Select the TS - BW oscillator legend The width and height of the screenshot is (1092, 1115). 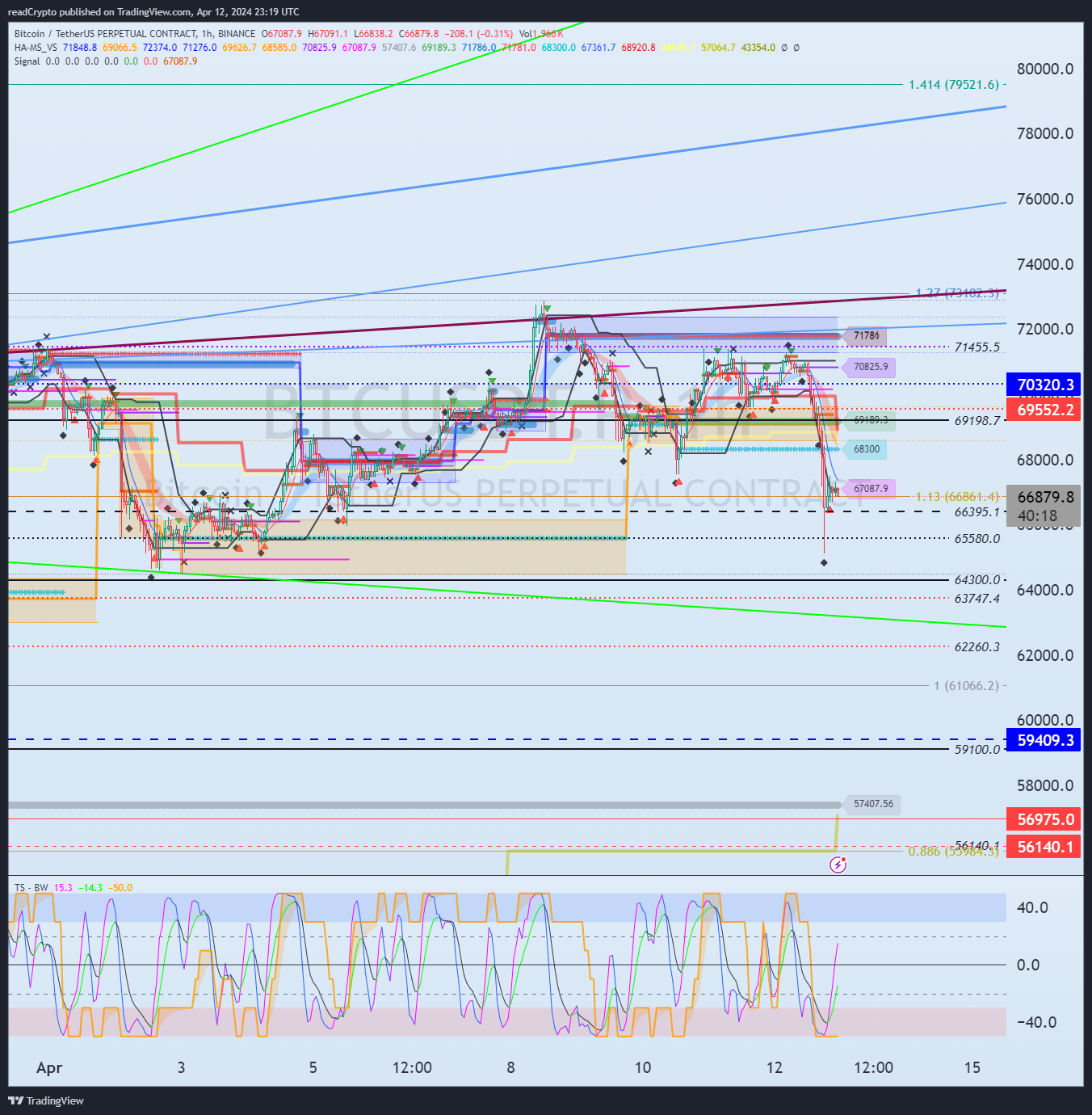tap(31, 888)
